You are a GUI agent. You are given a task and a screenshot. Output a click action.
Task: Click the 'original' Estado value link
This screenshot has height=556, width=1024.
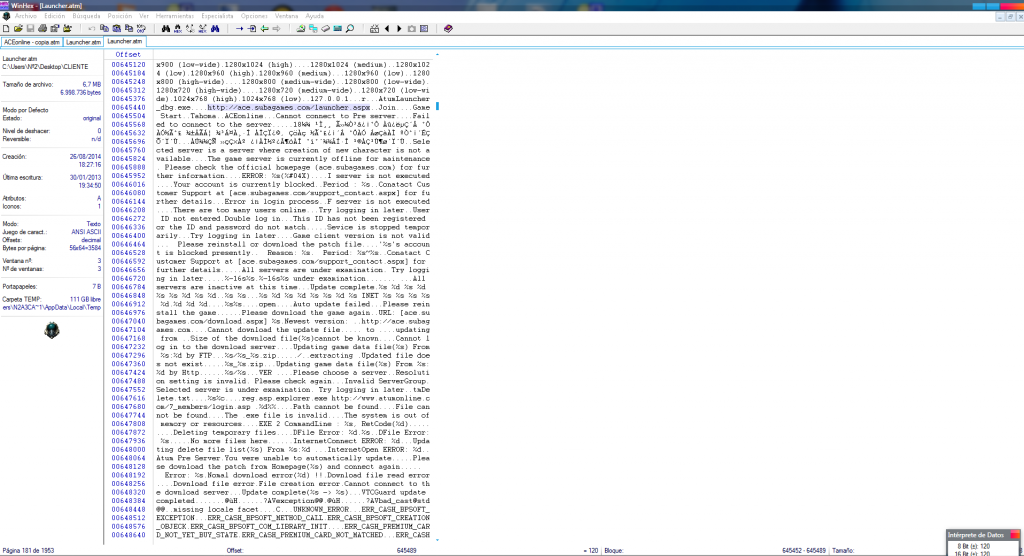click(x=90, y=116)
